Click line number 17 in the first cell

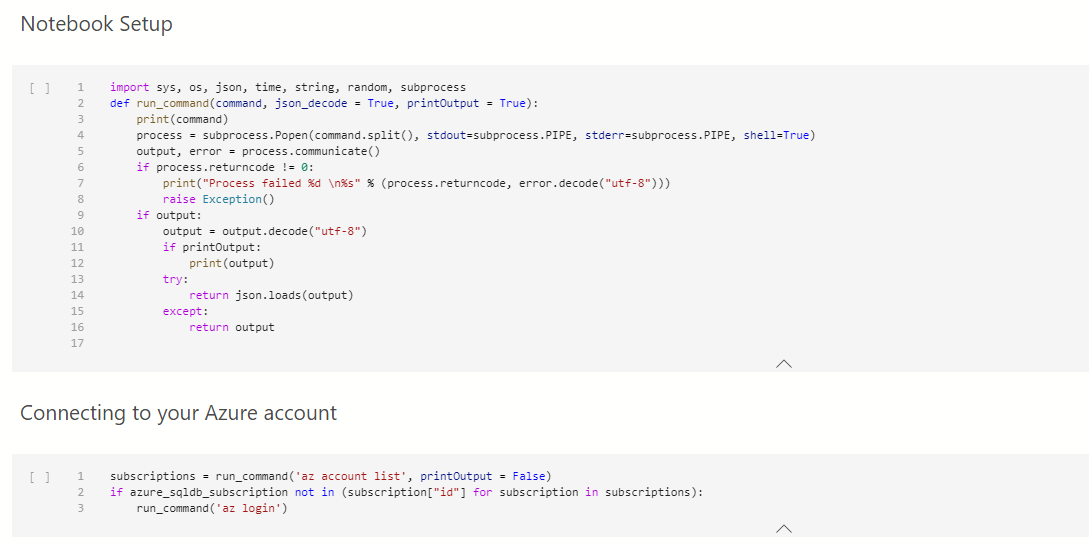(x=78, y=343)
